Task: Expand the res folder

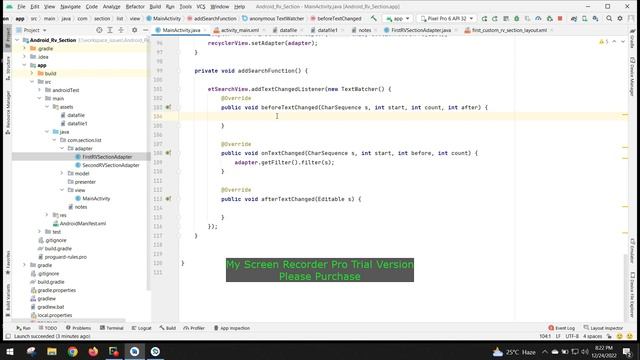Action: click(47, 215)
